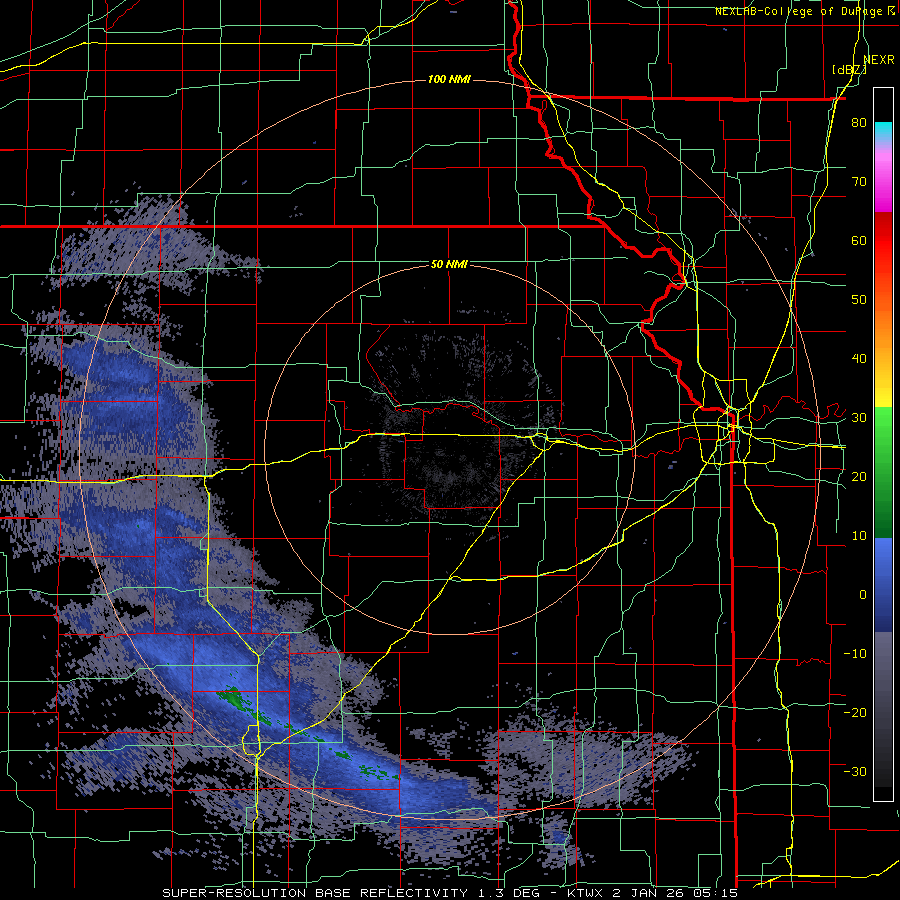Click the 0 dBZ scale label
900x900 pixels.
863,595
